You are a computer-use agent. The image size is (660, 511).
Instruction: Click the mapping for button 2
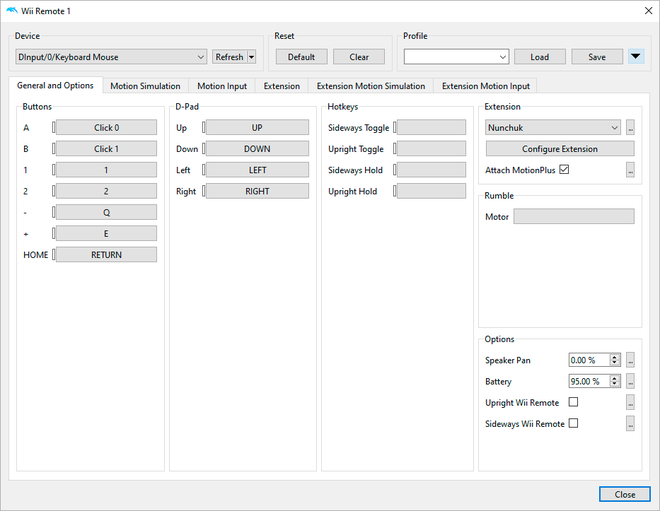click(106, 191)
